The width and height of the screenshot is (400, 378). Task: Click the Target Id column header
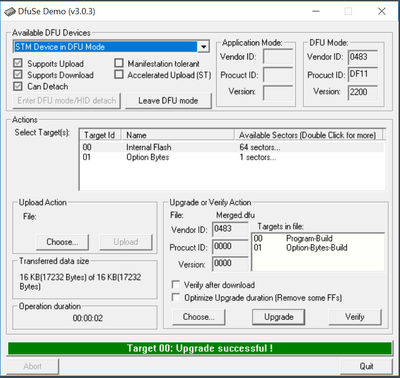(100, 135)
